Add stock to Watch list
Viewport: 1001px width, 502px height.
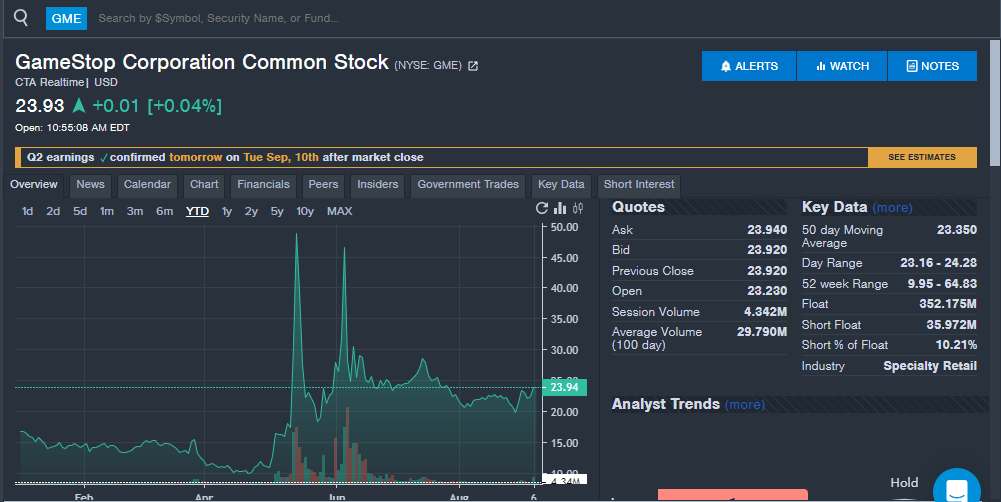pyautogui.click(x=842, y=66)
